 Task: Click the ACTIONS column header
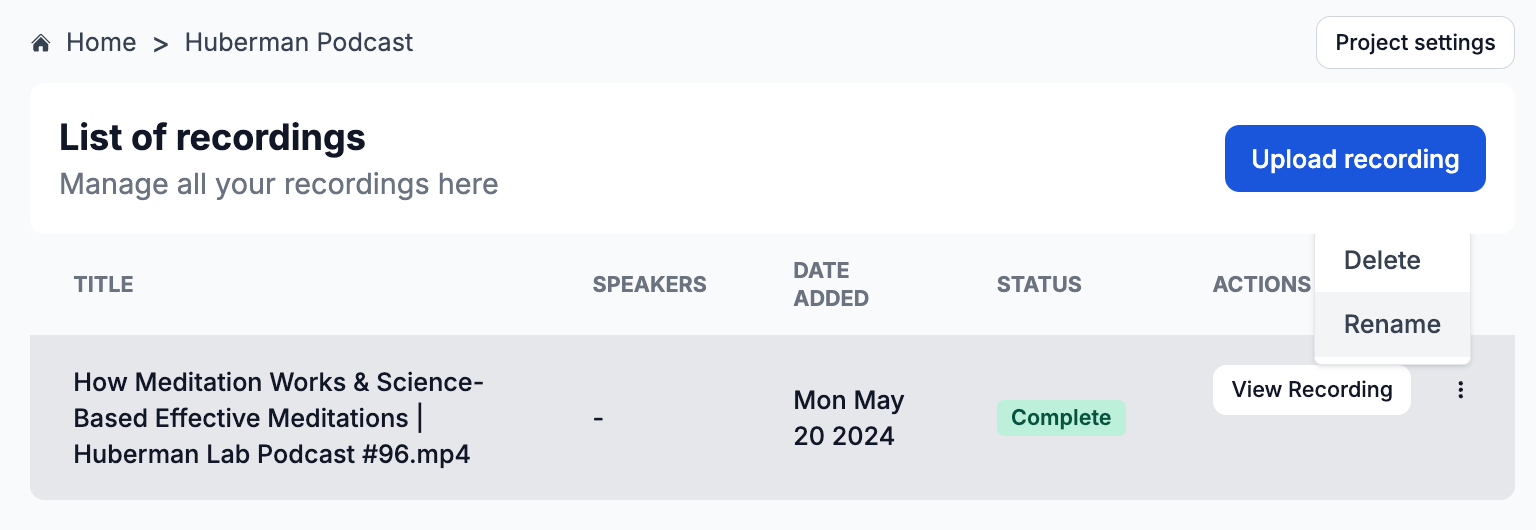point(1261,284)
